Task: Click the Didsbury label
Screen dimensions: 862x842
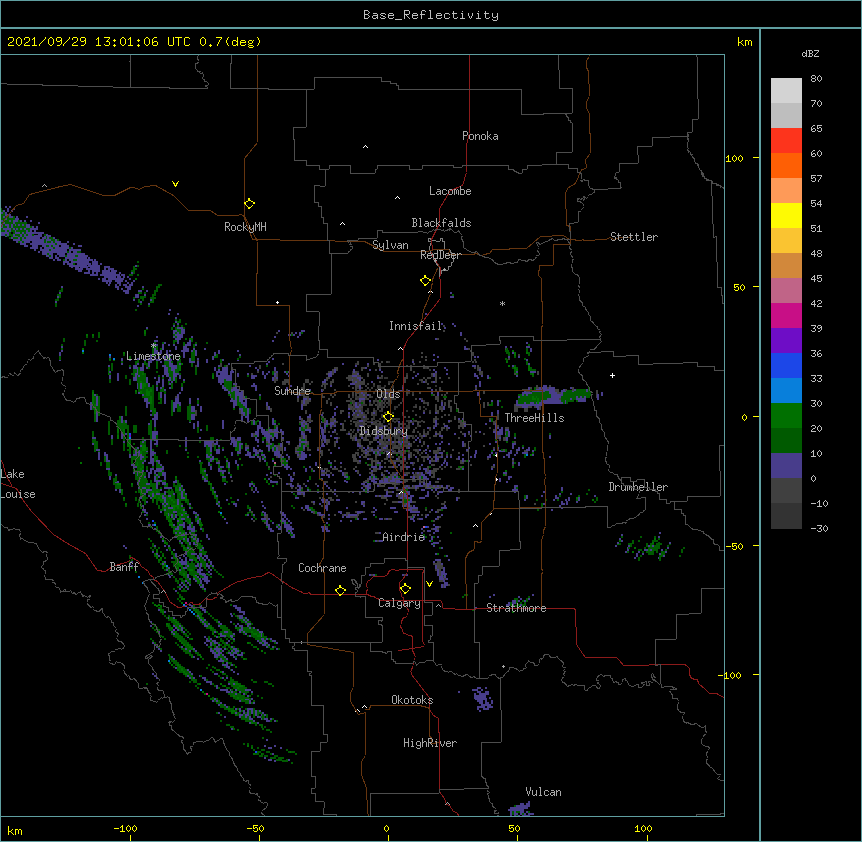Action: tap(384, 431)
